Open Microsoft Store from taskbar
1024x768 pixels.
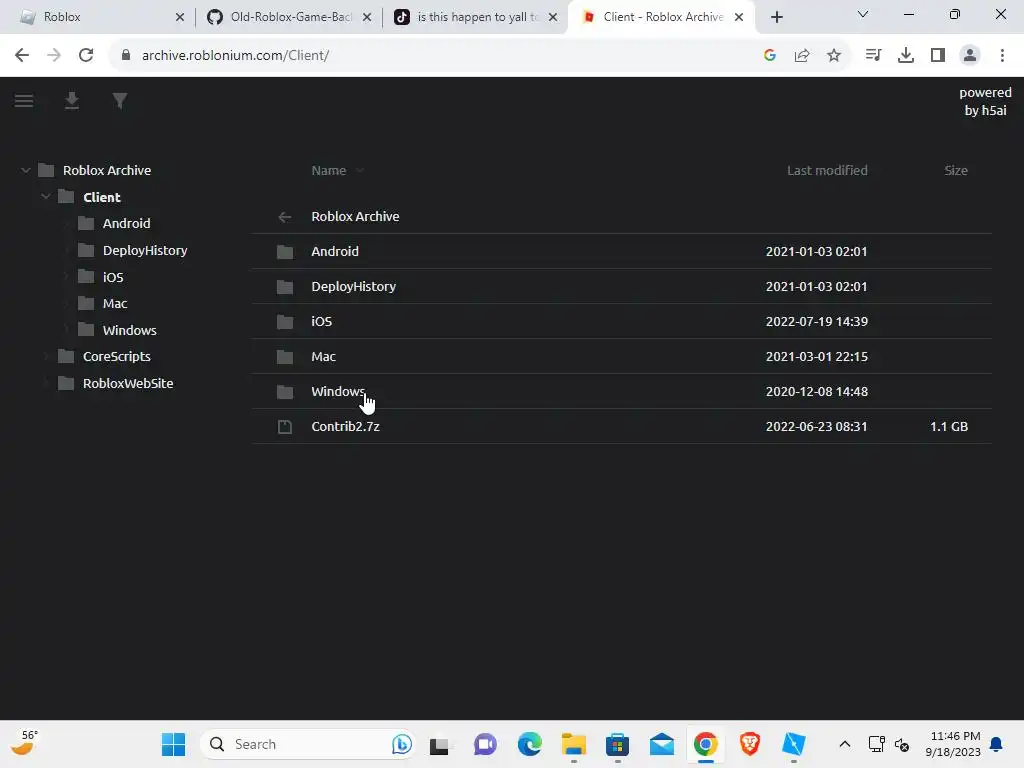pos(617,744)
